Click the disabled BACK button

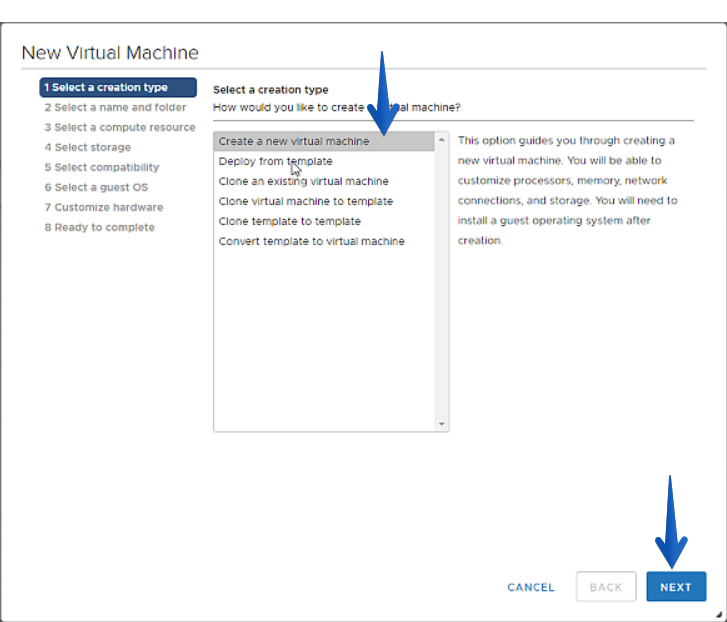606,586
